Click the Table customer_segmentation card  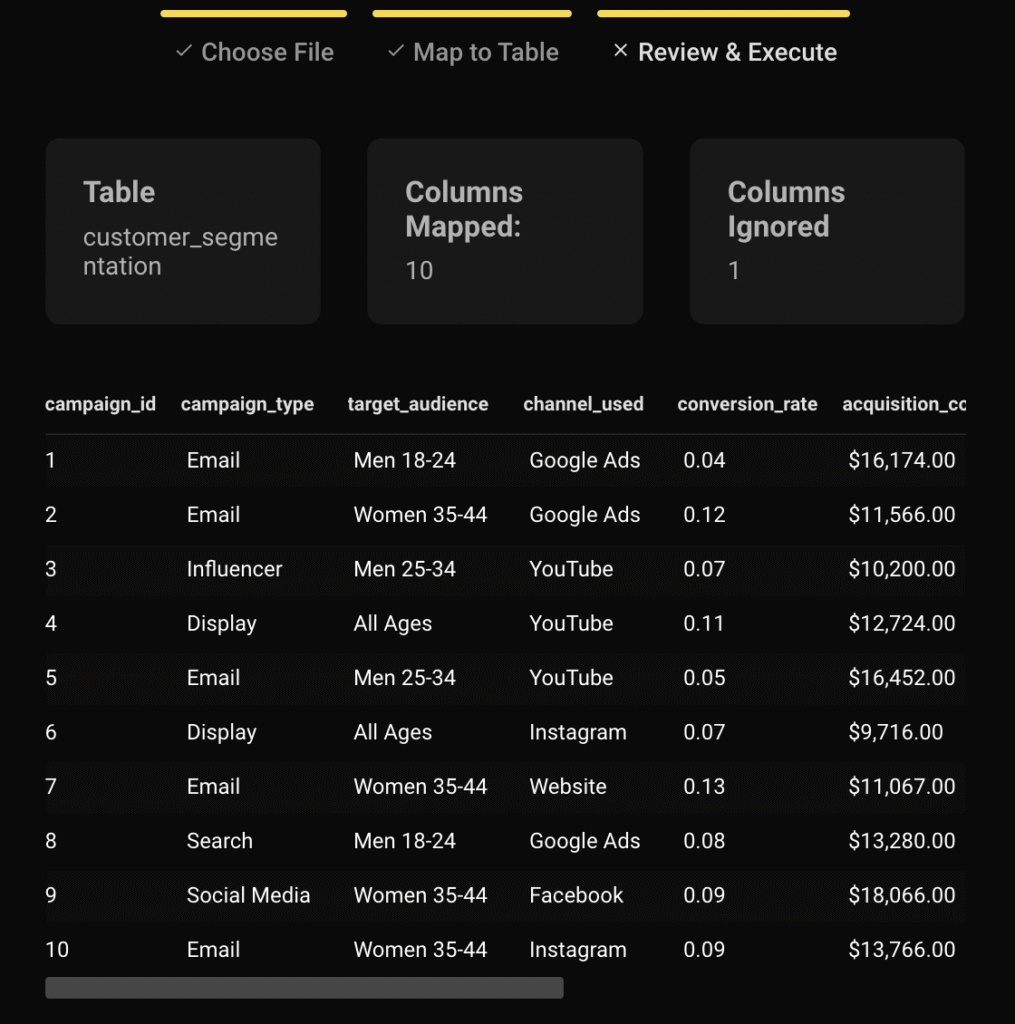coord(182,231)
